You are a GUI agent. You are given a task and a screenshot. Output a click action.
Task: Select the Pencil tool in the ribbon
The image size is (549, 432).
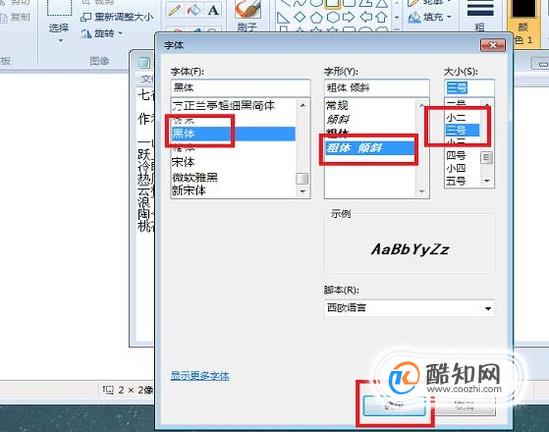tap(174, 11)
